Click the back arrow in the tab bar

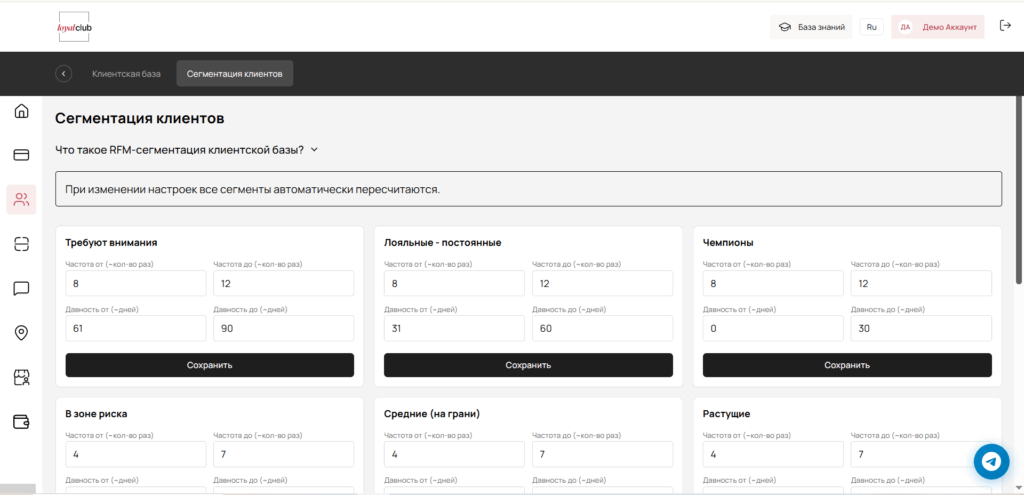tap(64, 73)
